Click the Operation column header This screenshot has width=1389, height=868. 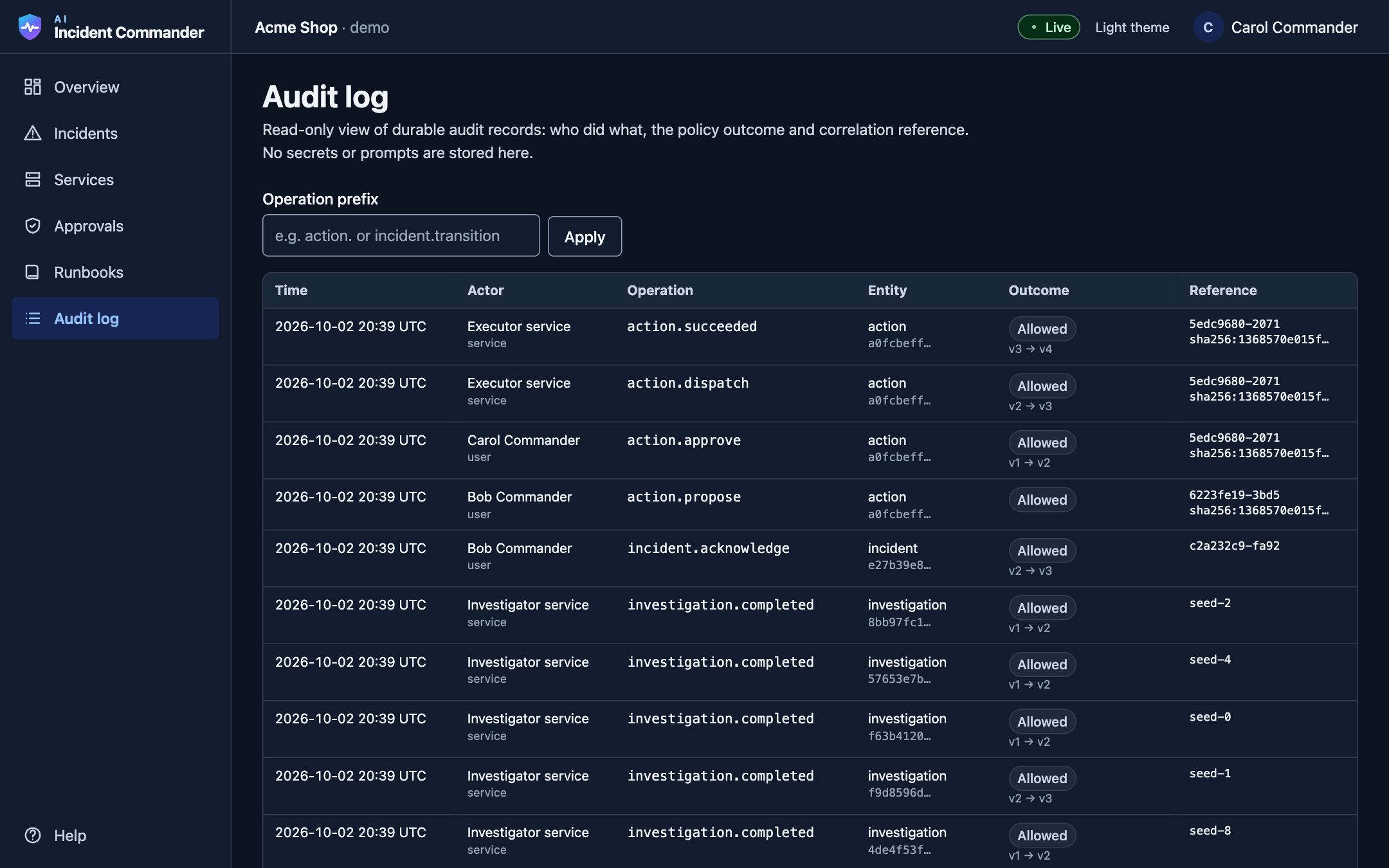pyautogui.click(x=660, y=290)
